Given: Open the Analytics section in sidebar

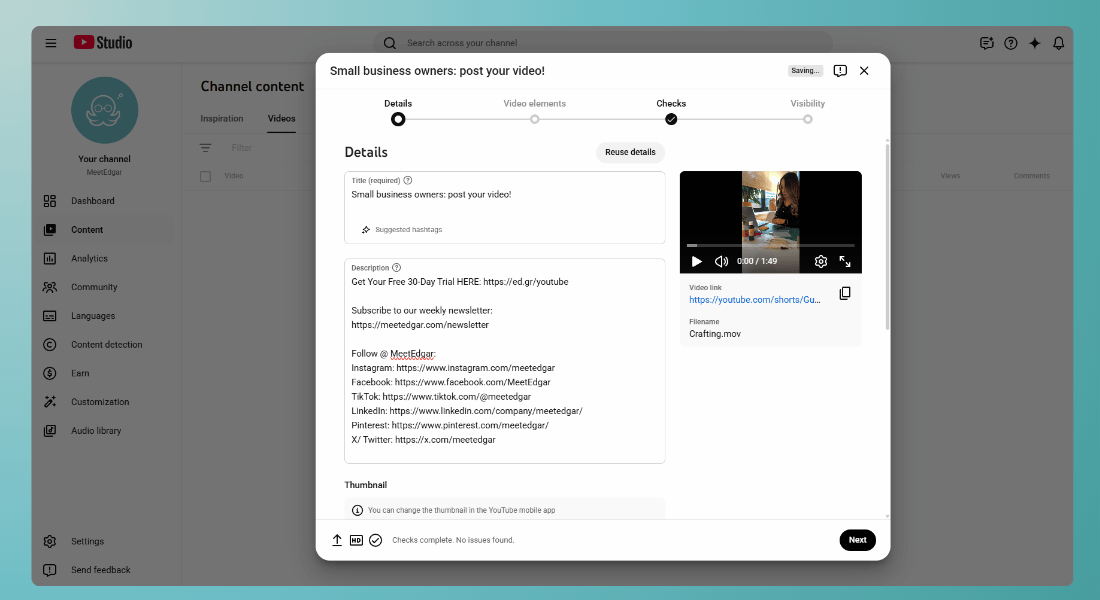Looking at the screenshot, I should (x=49, y=258).
